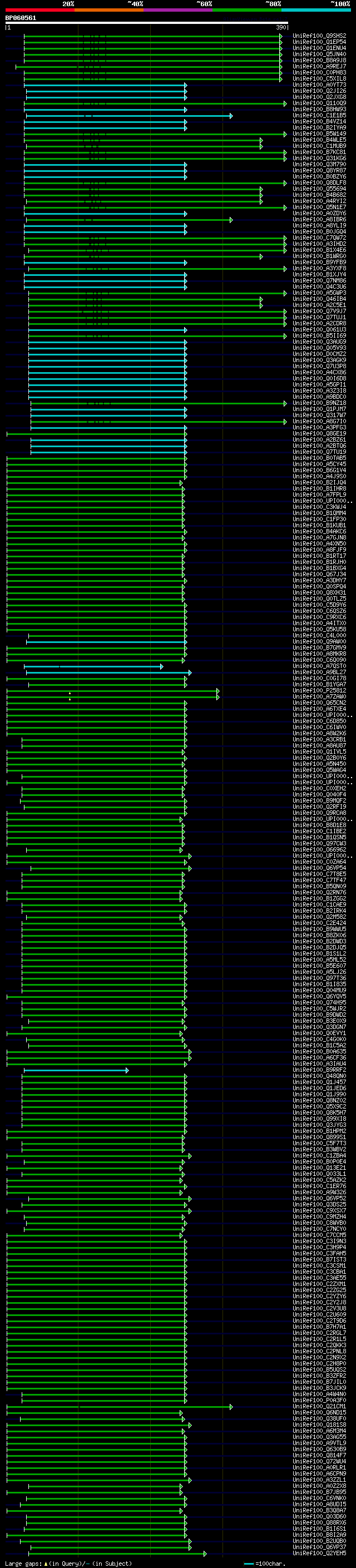Click the long green bar of UniRef100_Q21CM1
This screenshot has width=356, height=1568.
(119, 1407)
